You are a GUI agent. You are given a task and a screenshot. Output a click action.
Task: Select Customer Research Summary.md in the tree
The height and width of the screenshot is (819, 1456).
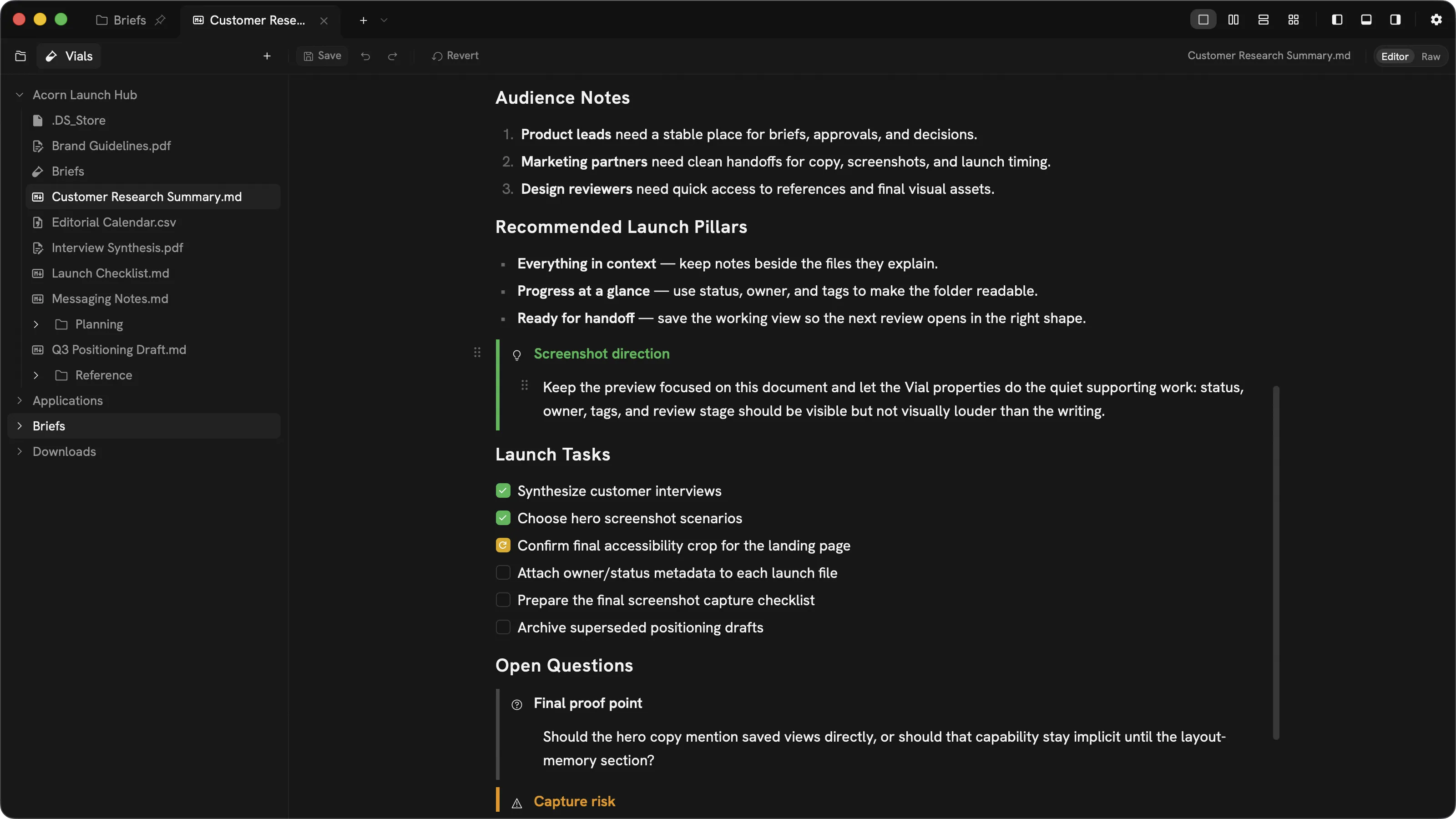tap(152, 197)
